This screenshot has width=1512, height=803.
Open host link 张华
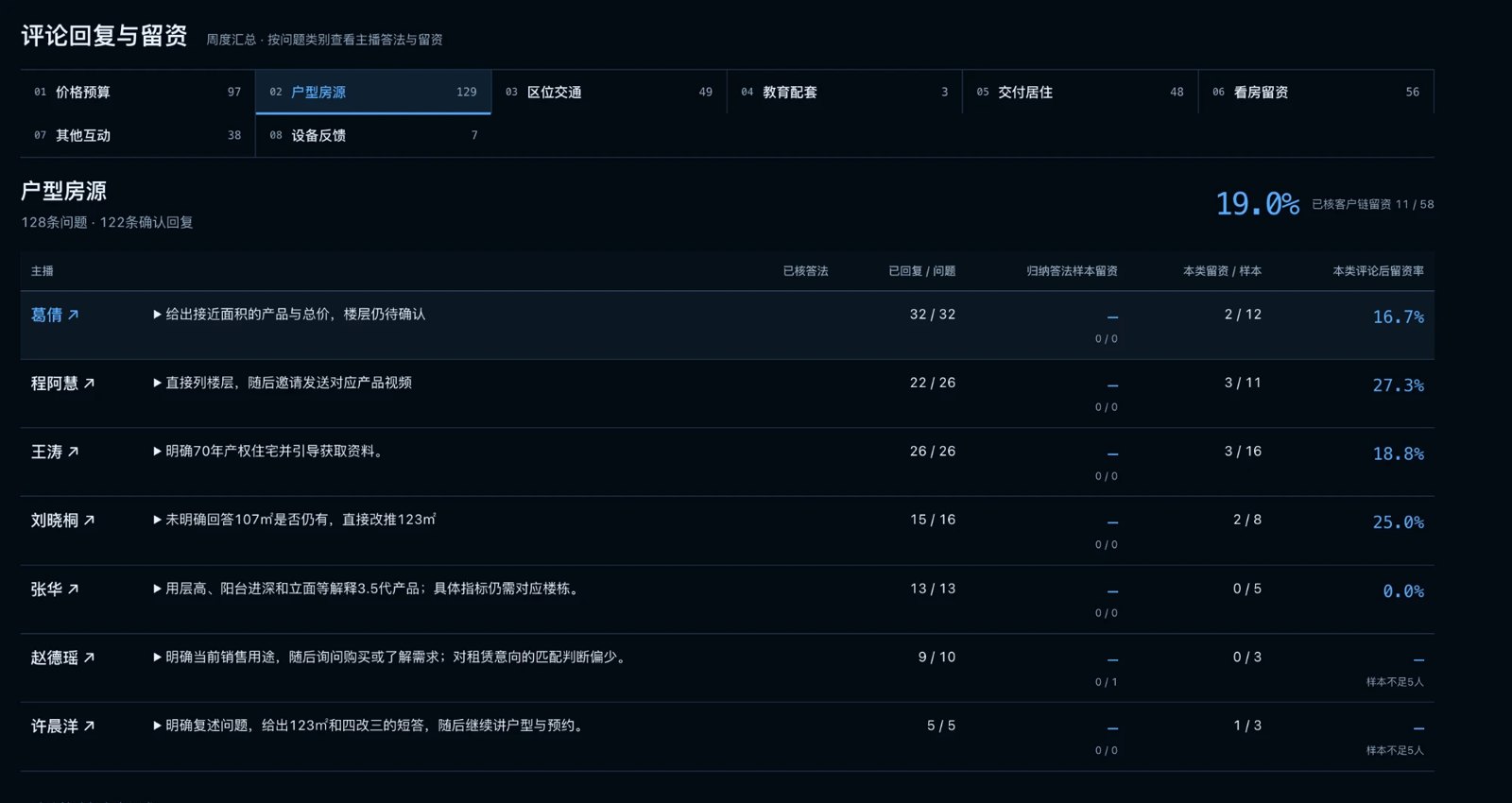pyautogui.click(x=55, y=589)
